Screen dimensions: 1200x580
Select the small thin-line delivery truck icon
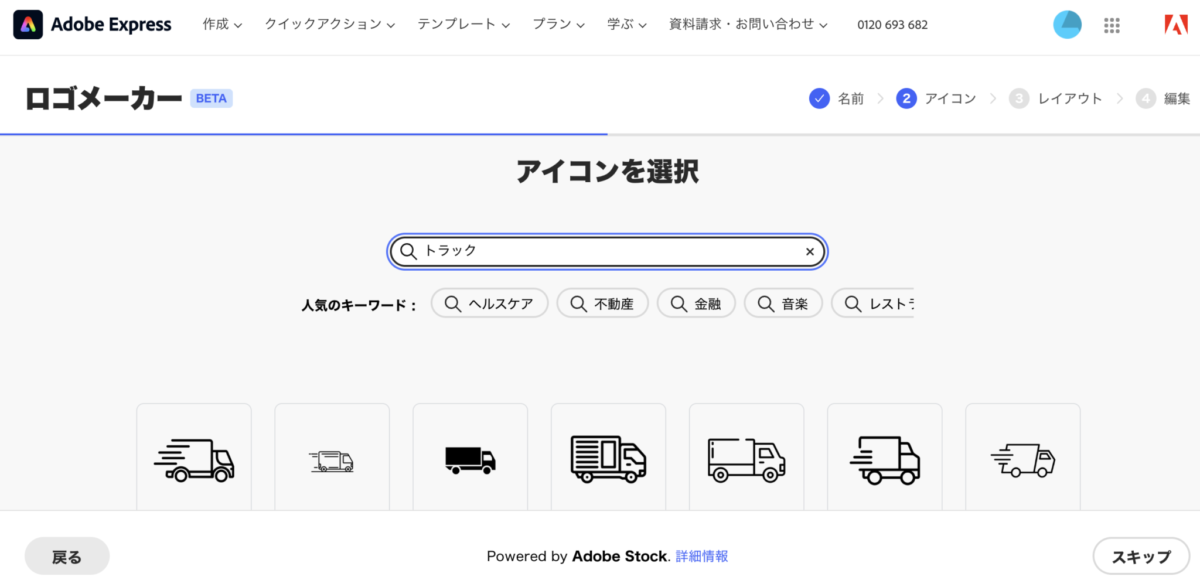coord(332,461)
